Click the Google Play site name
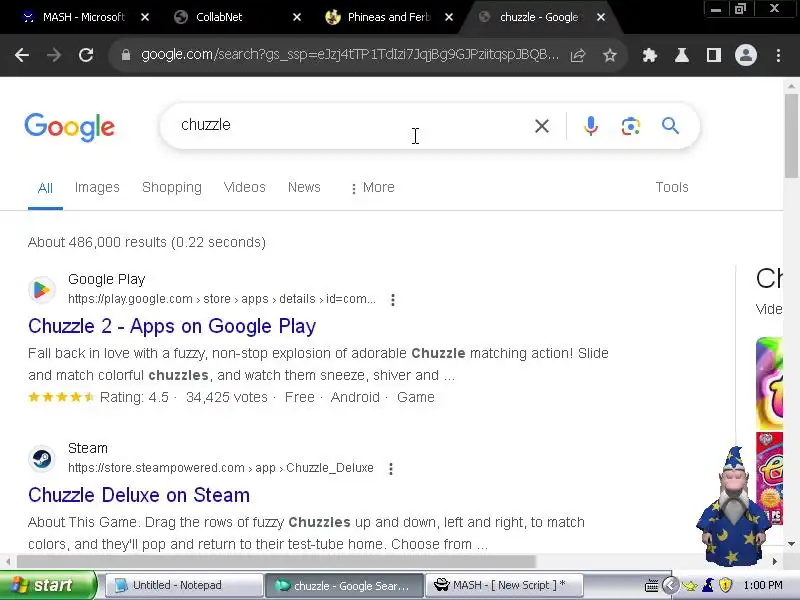 [x=107, y=280]
